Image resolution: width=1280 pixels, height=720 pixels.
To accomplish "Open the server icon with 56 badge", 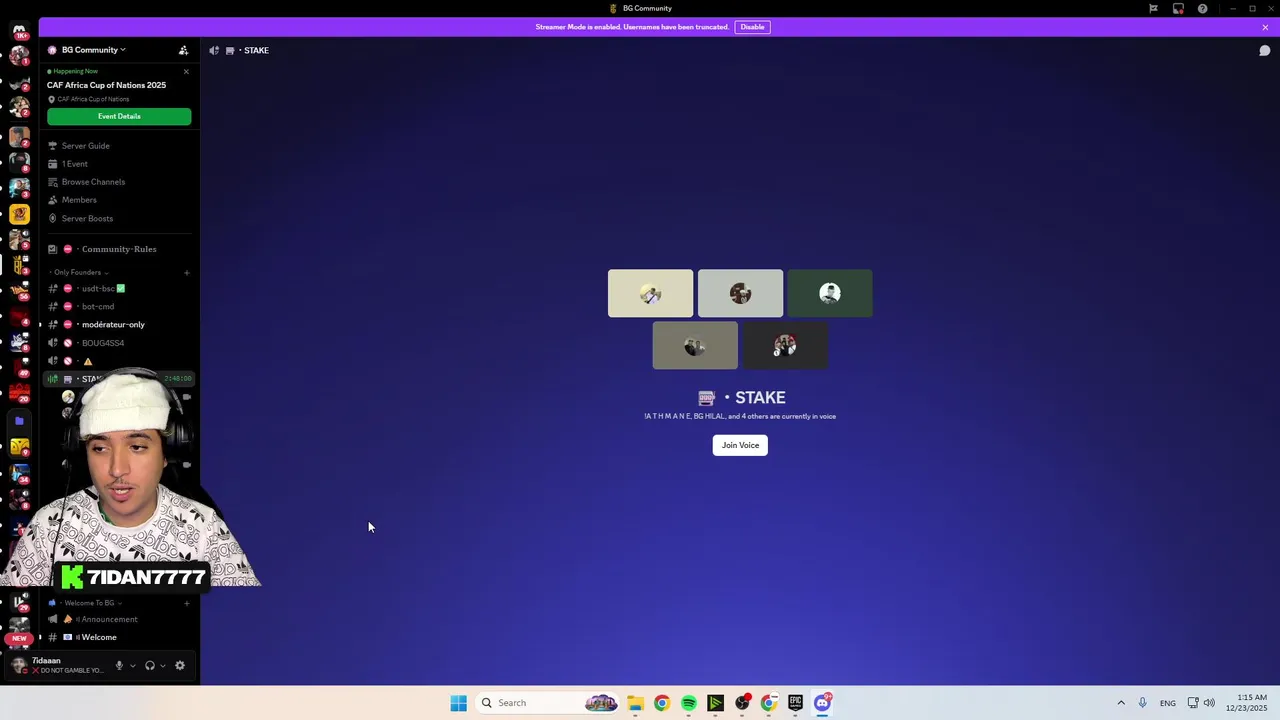I will click(19, 290).
